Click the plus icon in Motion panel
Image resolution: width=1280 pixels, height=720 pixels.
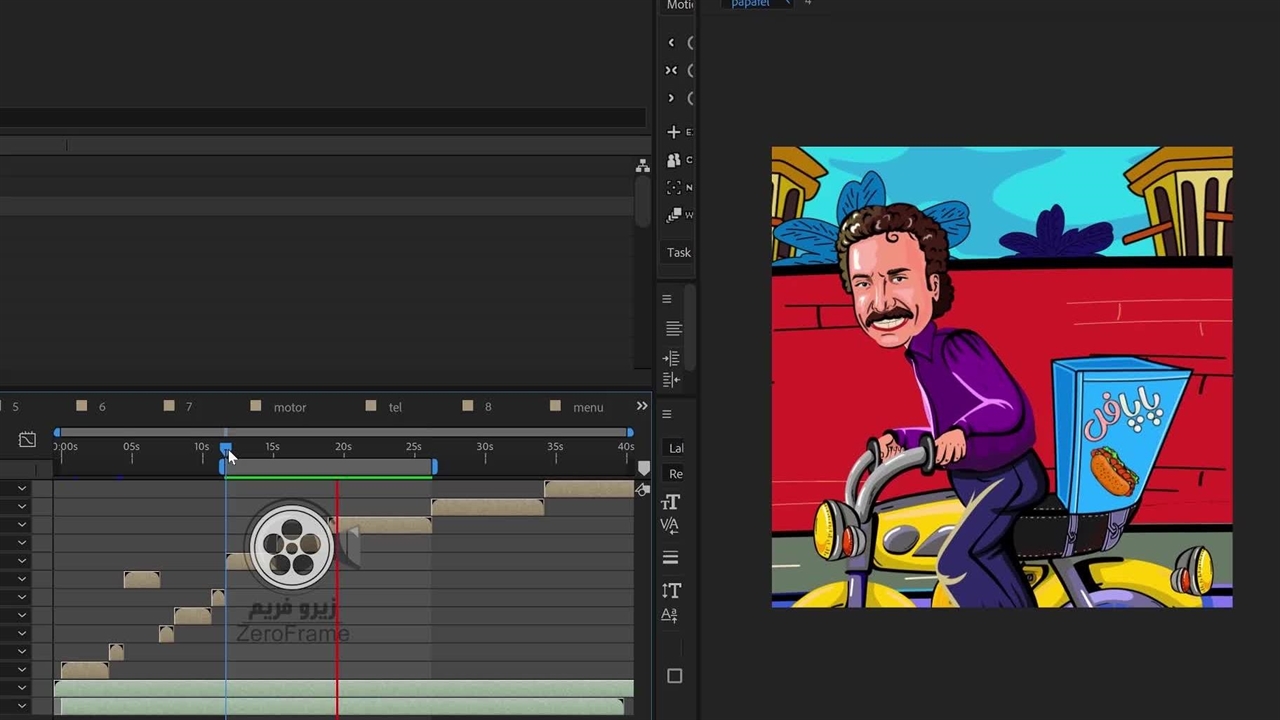(x=673, y=132)
